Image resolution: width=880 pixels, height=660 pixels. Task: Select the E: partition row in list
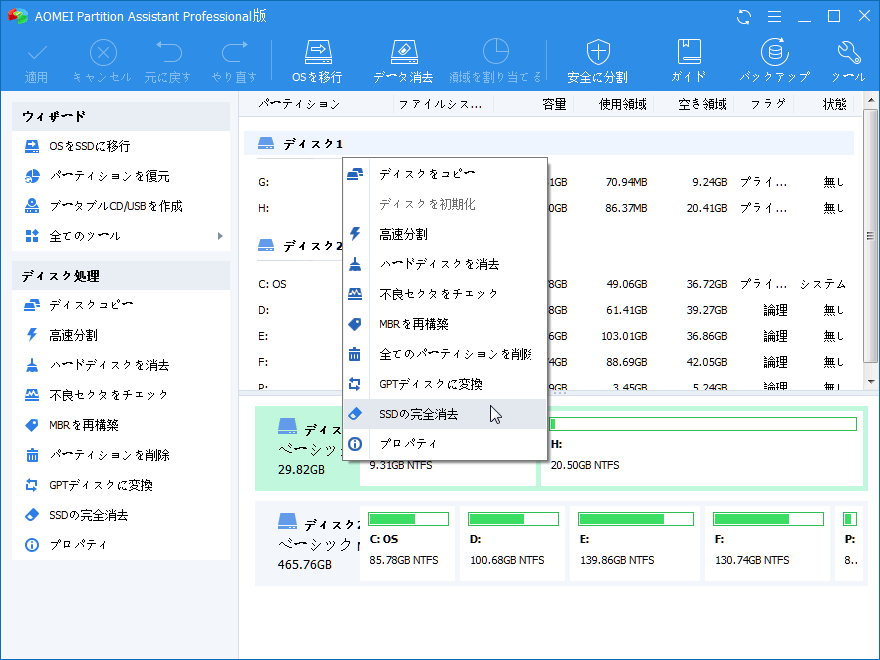coord(549,336)
